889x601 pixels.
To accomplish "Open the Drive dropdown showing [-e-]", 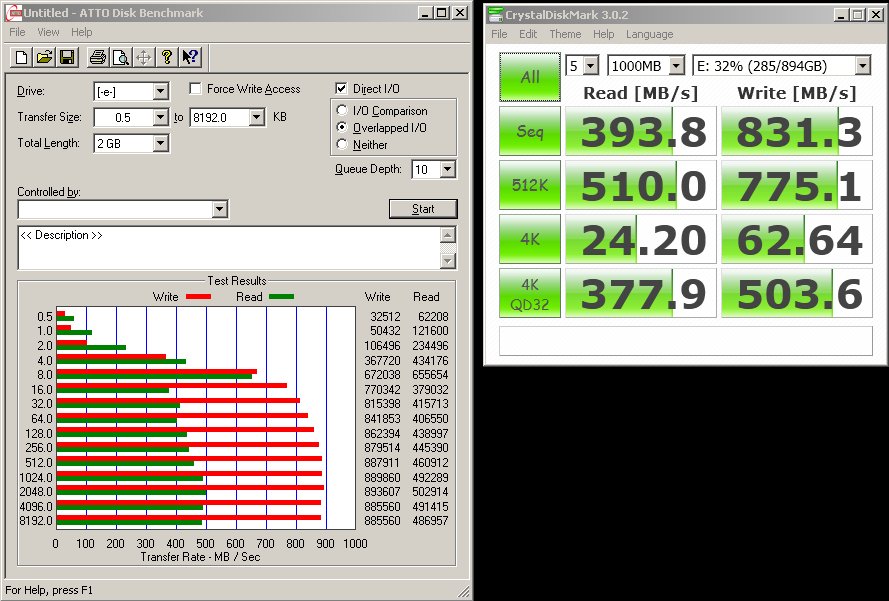I will pos(160,91).
